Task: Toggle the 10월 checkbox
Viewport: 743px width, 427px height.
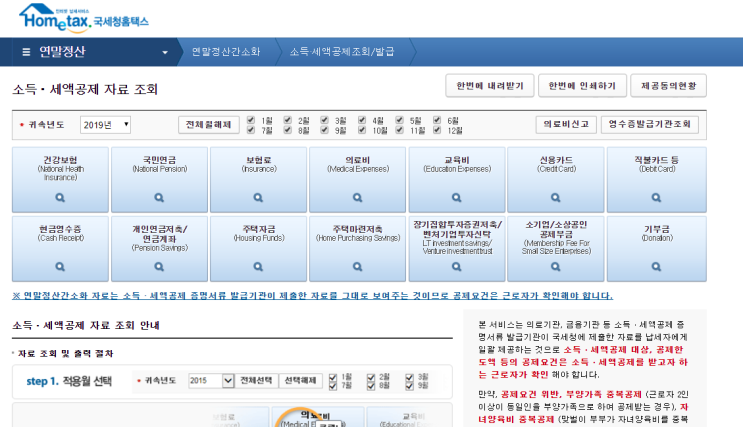Action: coord(362,130)
